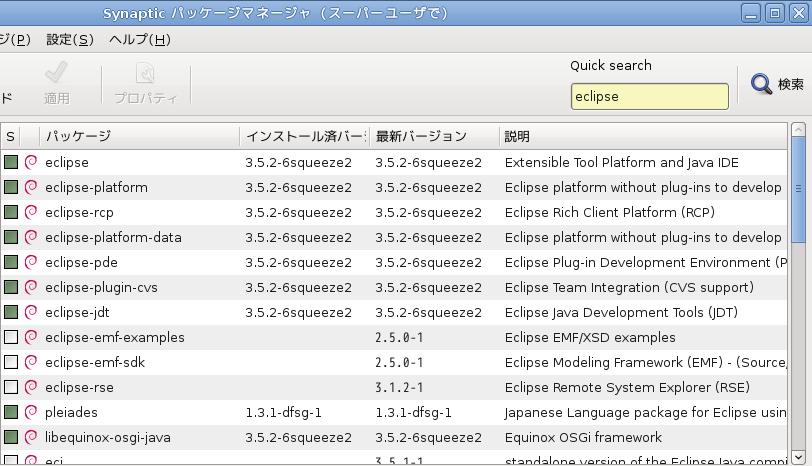Click the Debian swirl icon for eclipse-emf-examples

[x=31, y=337]
